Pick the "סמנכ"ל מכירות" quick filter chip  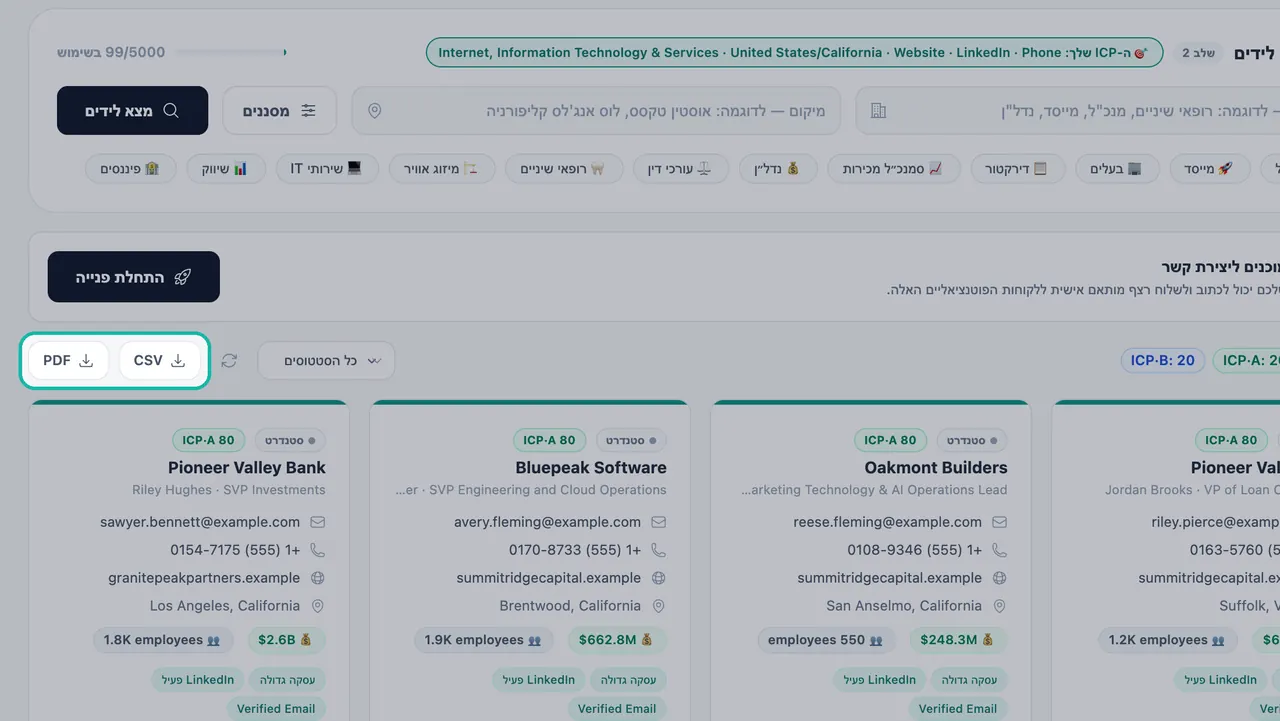point(894,169)
